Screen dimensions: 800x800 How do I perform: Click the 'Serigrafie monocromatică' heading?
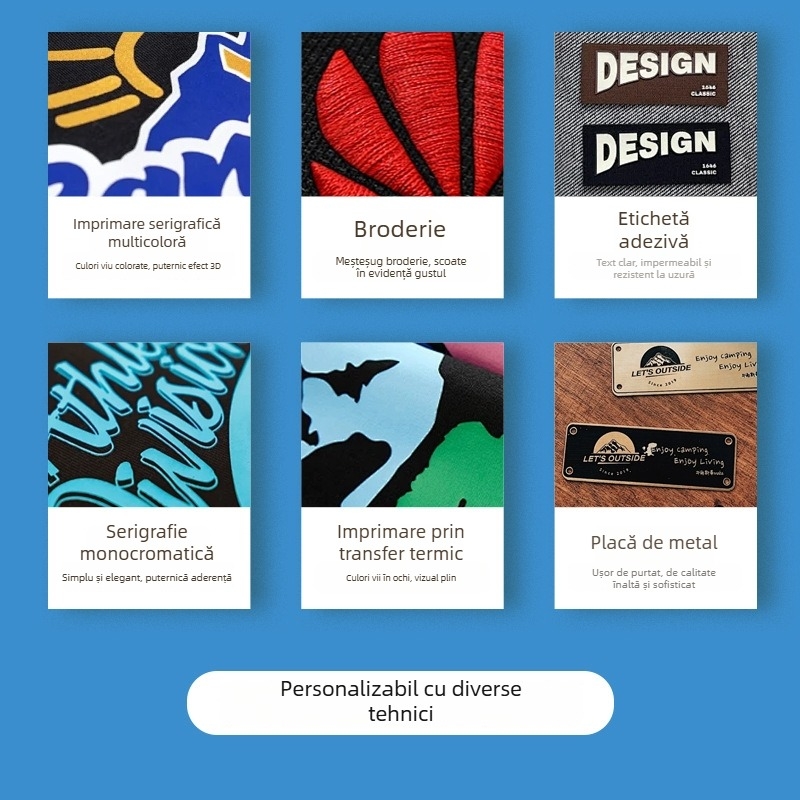point(147,542)
